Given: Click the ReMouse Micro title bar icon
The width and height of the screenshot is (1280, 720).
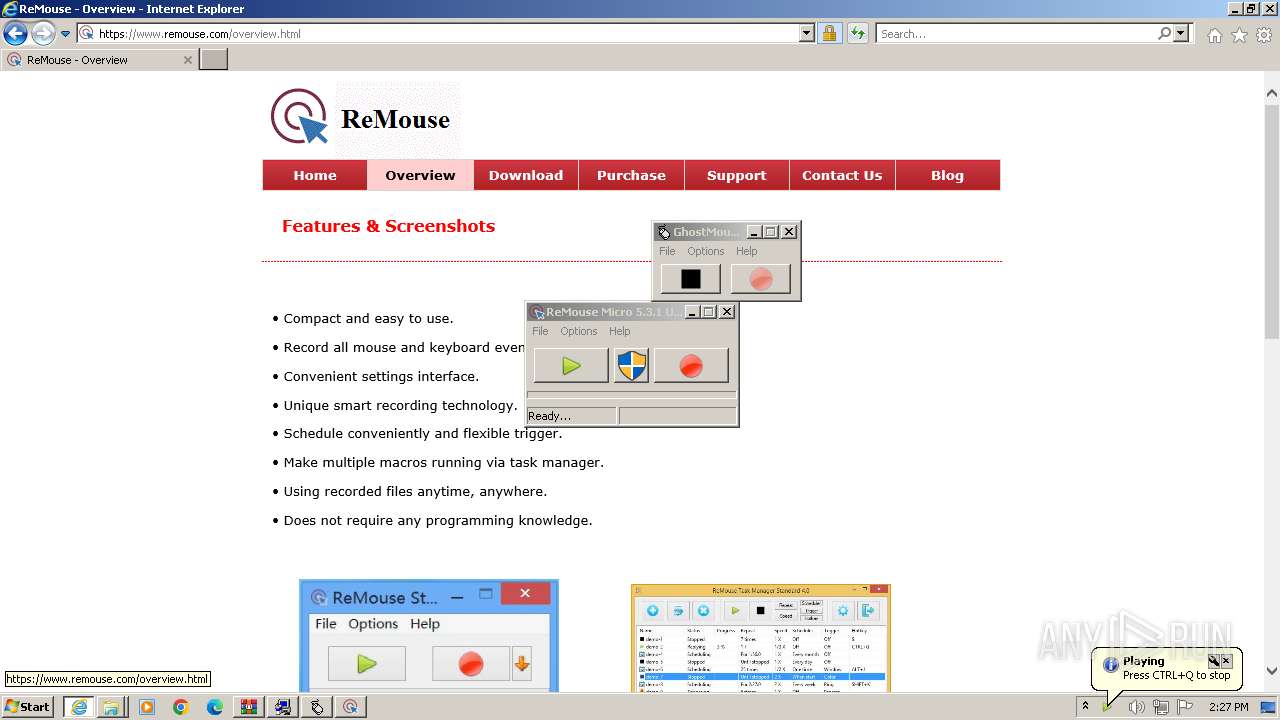Looking at the screenshot, I should (537, 312).
